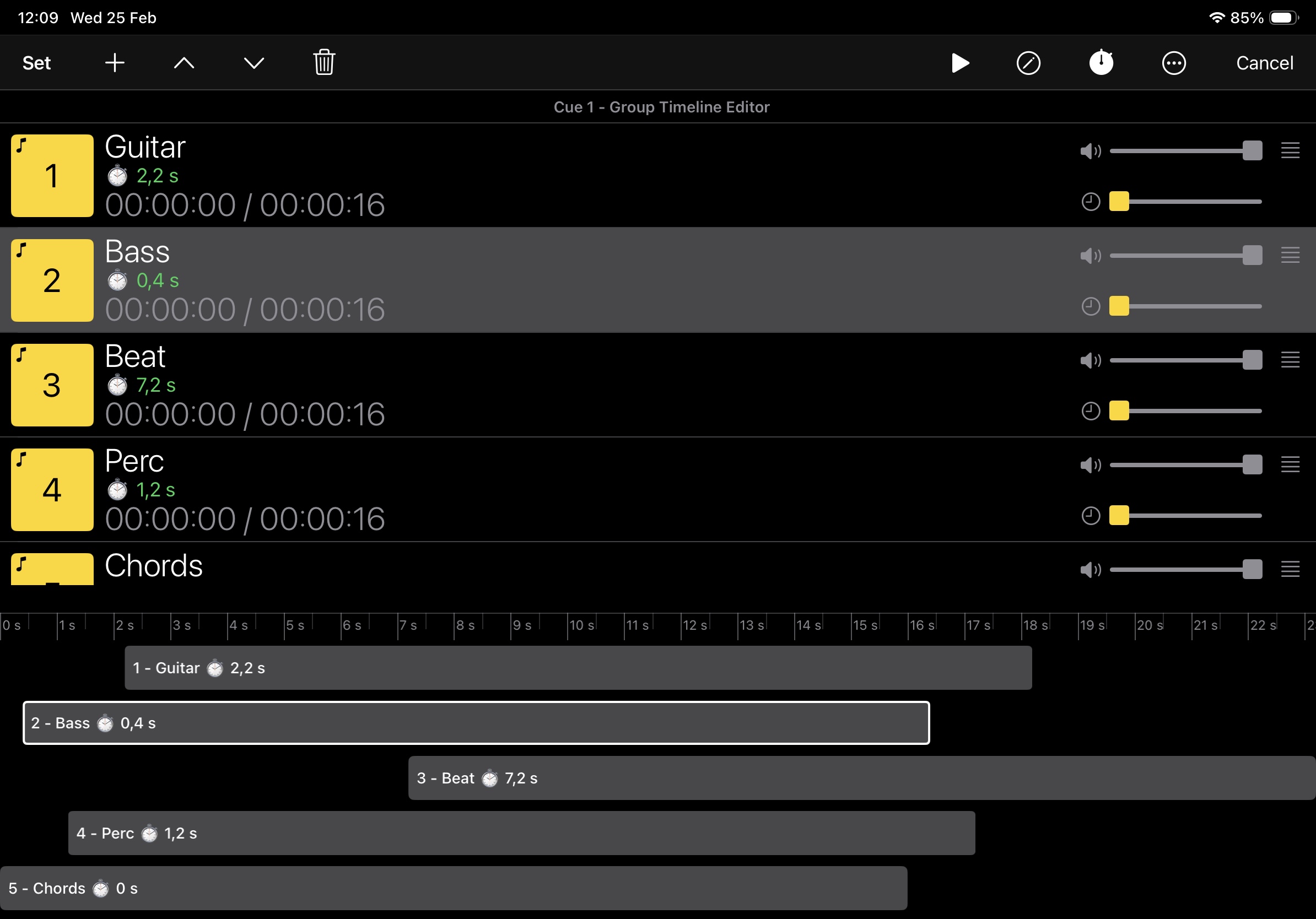The image size is (1316, 919).
Task: Tap the plus icon to add a cue
Action: pyautogui.click(x=115, y=63)
